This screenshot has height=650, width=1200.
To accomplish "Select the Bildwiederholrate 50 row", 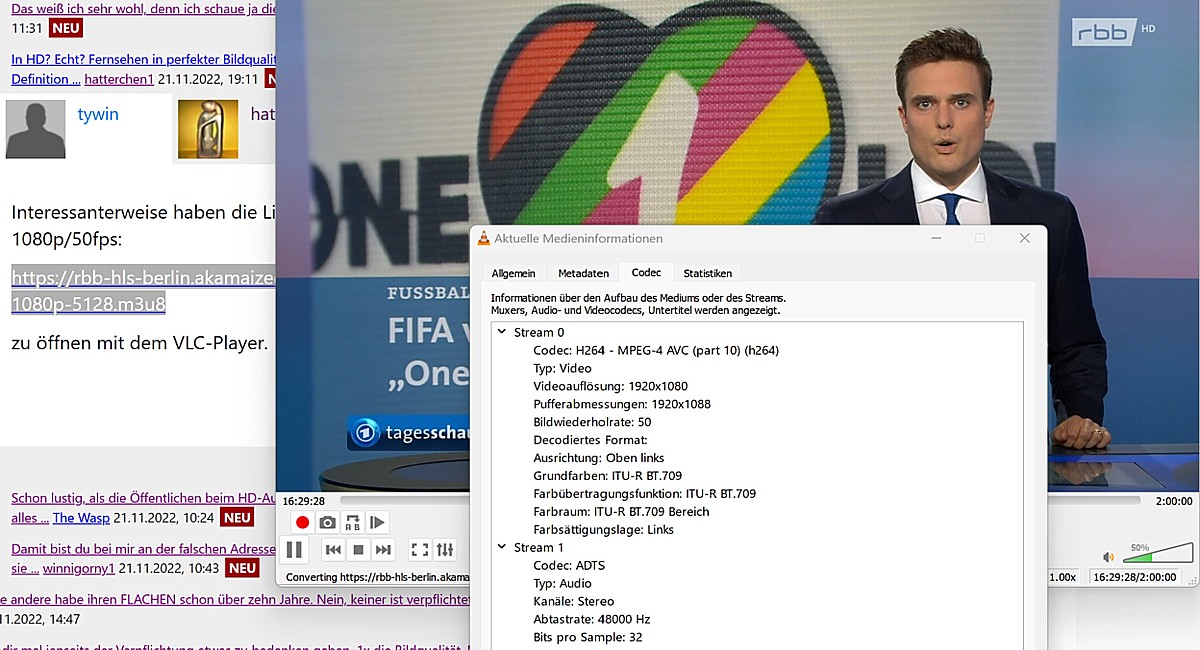I will (x=592, y=422).
